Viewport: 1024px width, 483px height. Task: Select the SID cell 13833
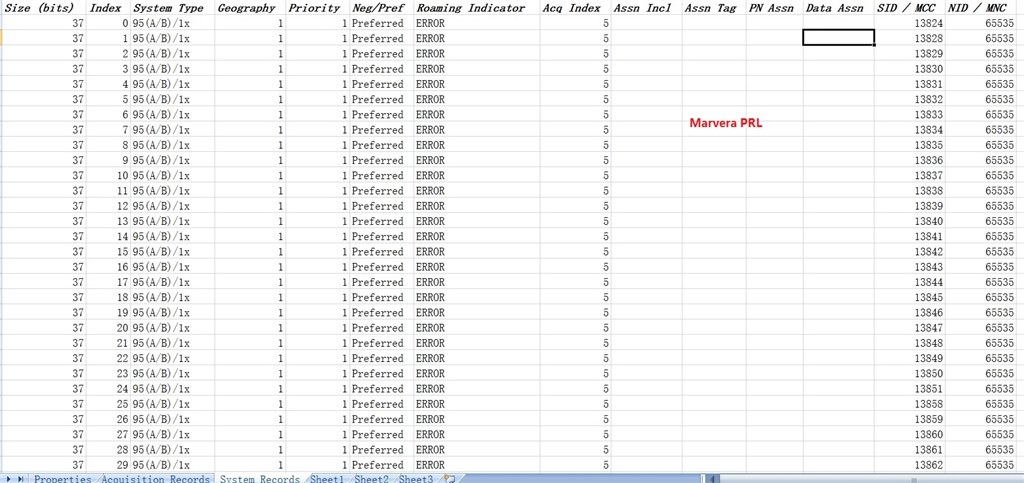tap(910, 114)
